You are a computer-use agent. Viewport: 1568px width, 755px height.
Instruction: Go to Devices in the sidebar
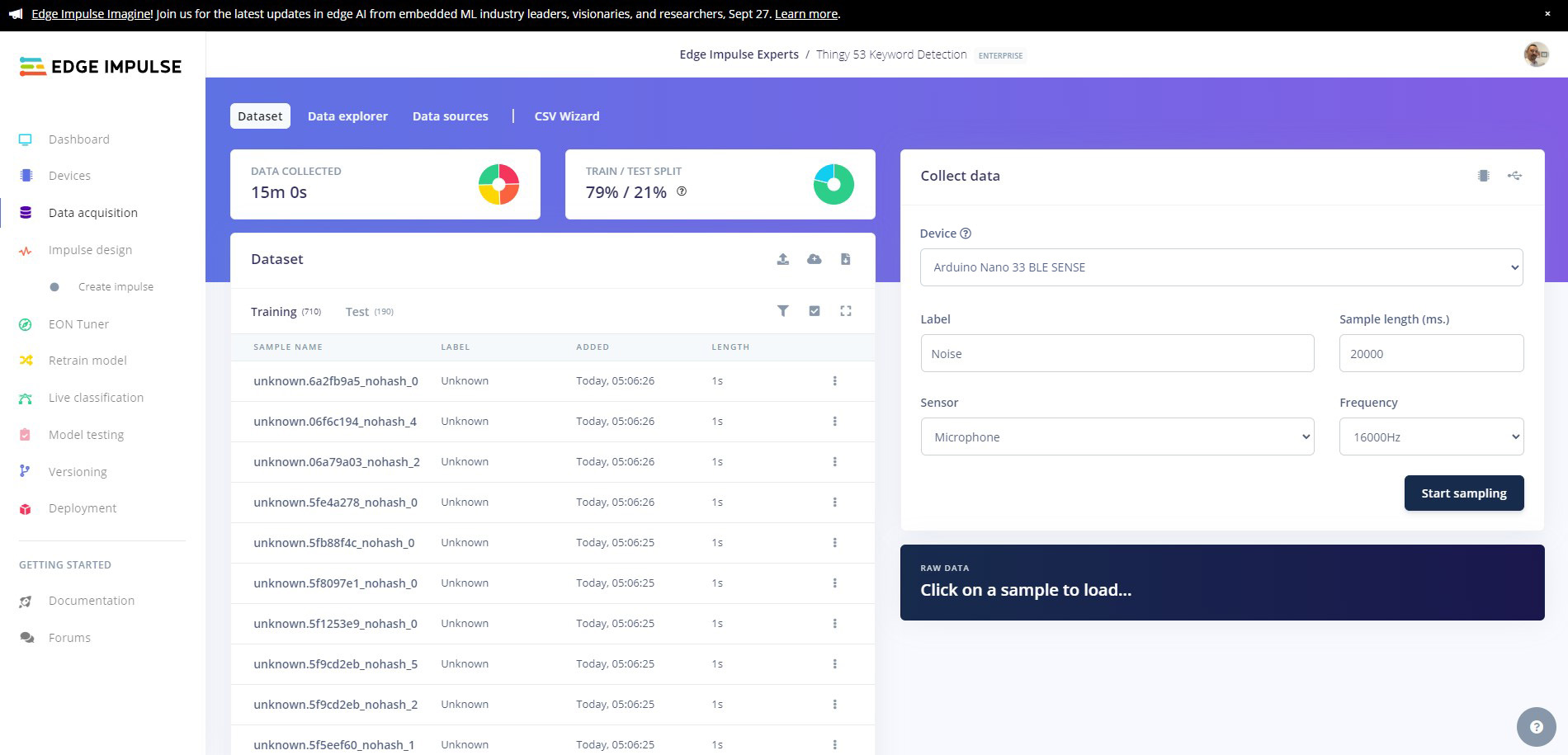[x=69, y=176]
